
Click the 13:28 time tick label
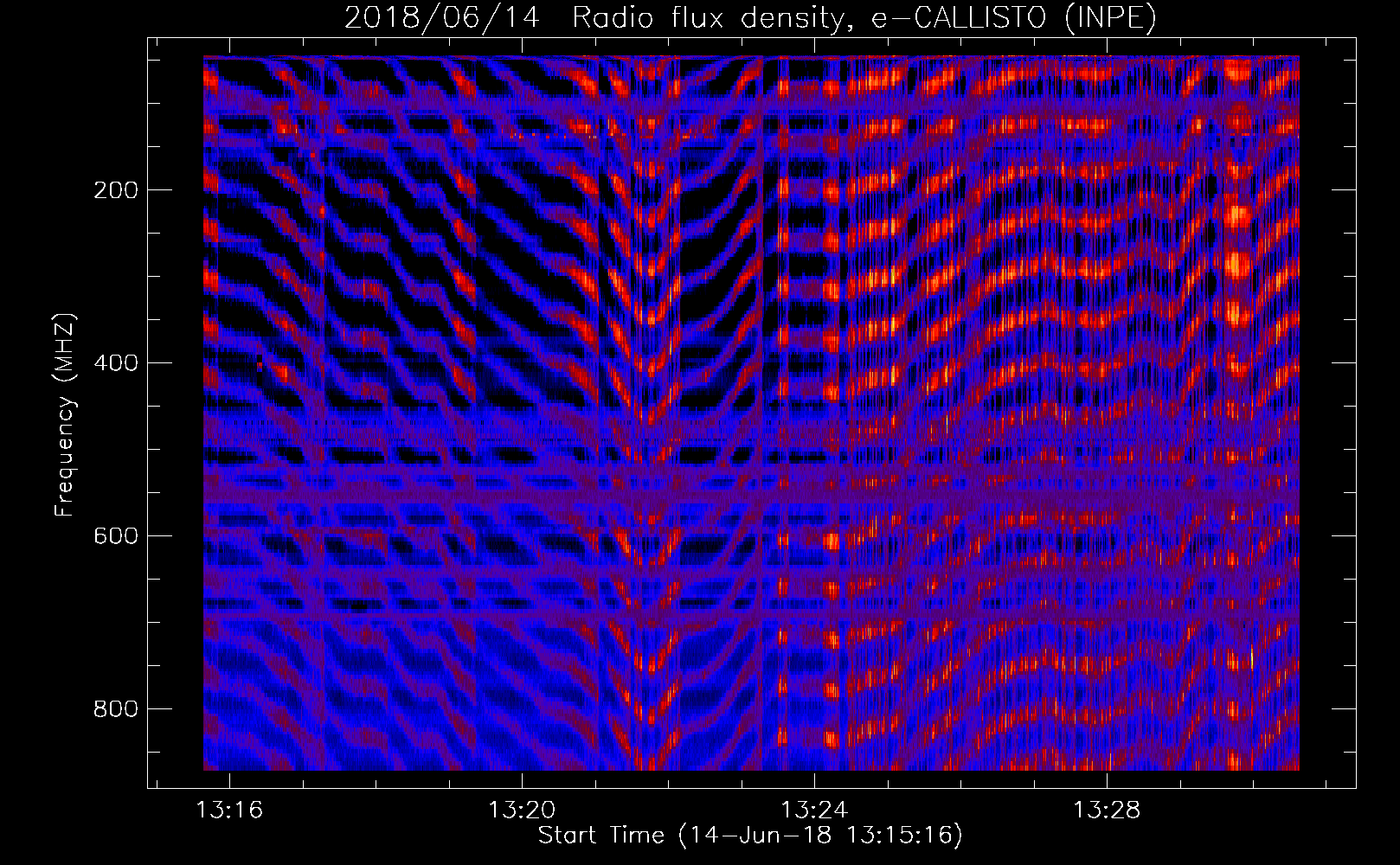point(1107,811)
